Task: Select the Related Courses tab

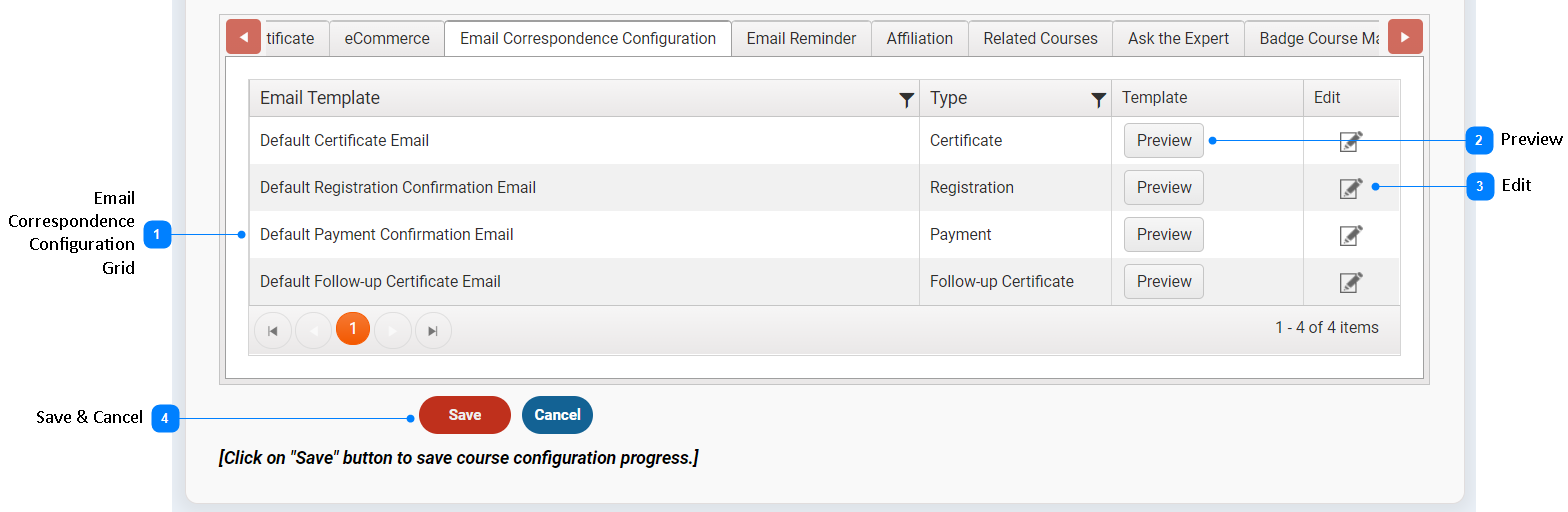Action: click(x=1040, y=38)
